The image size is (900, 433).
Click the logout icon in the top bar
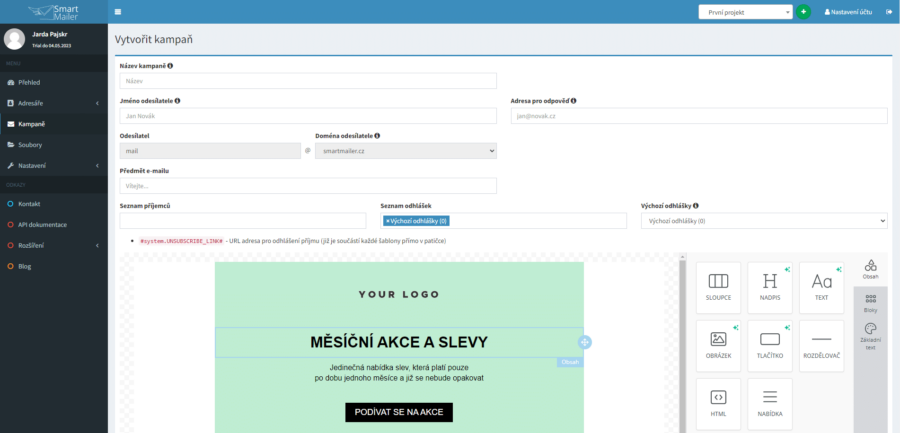889,11
